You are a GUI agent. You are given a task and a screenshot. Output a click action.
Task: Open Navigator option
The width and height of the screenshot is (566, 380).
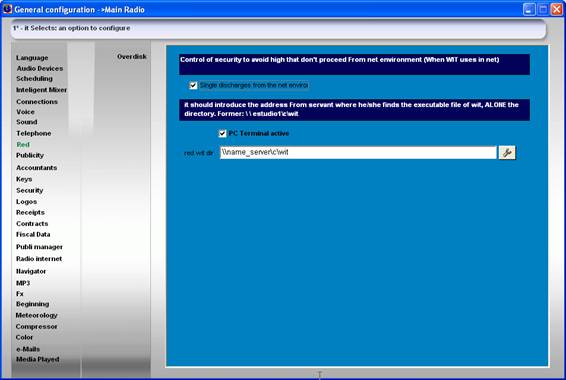tap(31, 271)
